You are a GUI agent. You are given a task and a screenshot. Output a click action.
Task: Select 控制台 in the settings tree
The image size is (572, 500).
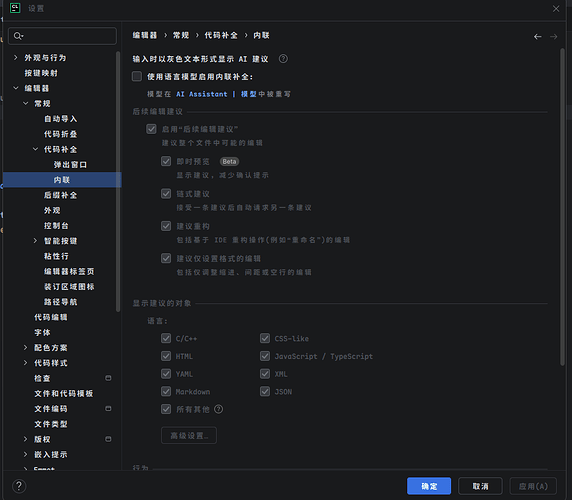[56, 226]
